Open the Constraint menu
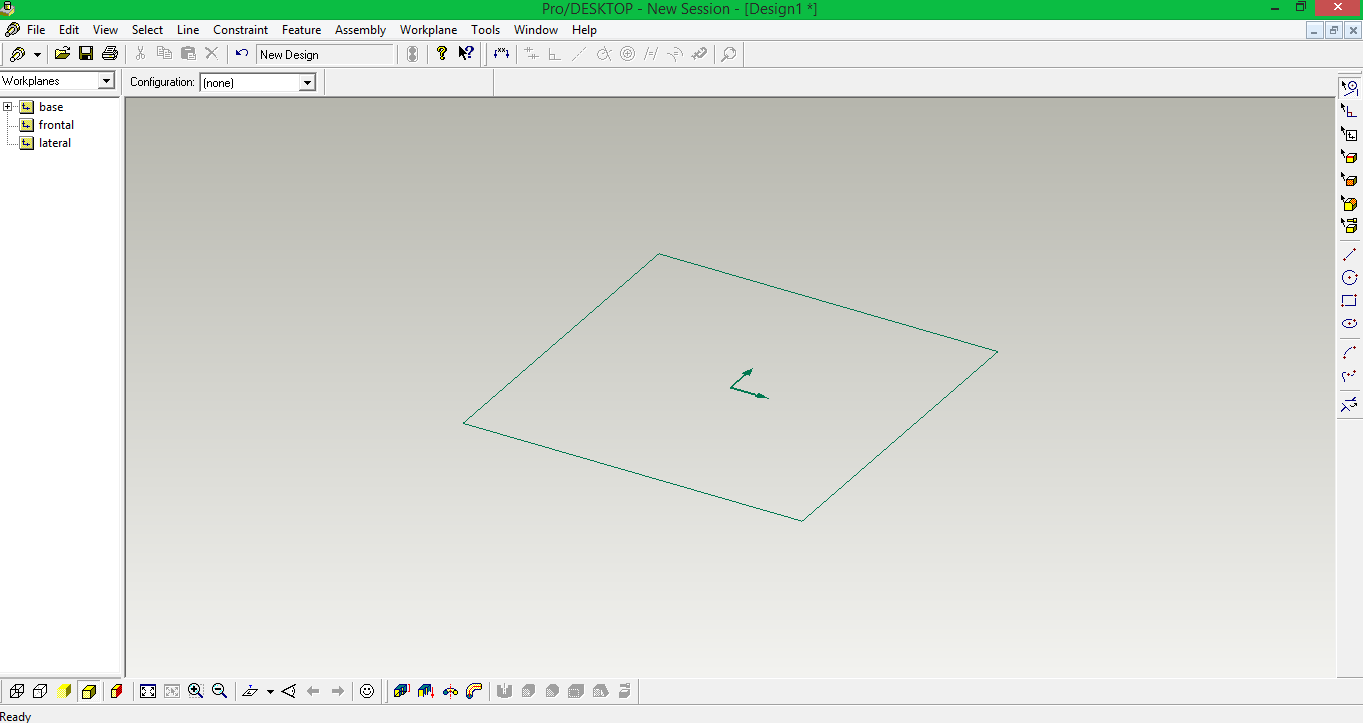The image size is (1363, 723). coord(241,30)
